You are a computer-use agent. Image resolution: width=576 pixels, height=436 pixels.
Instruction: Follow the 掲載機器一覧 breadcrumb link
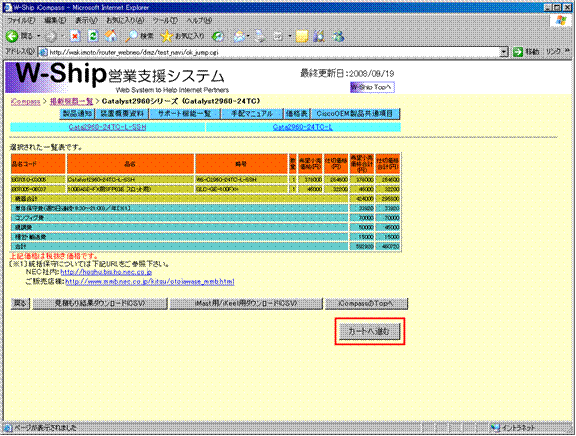click(71, 101)
